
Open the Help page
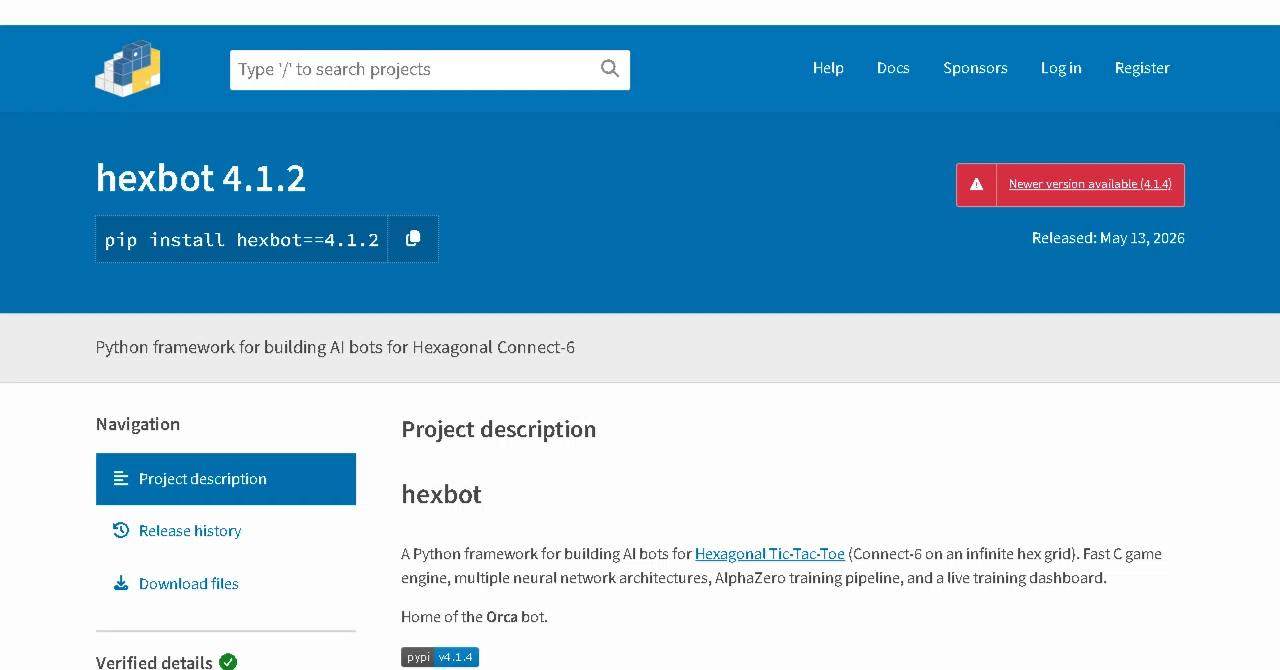(828, 68)
